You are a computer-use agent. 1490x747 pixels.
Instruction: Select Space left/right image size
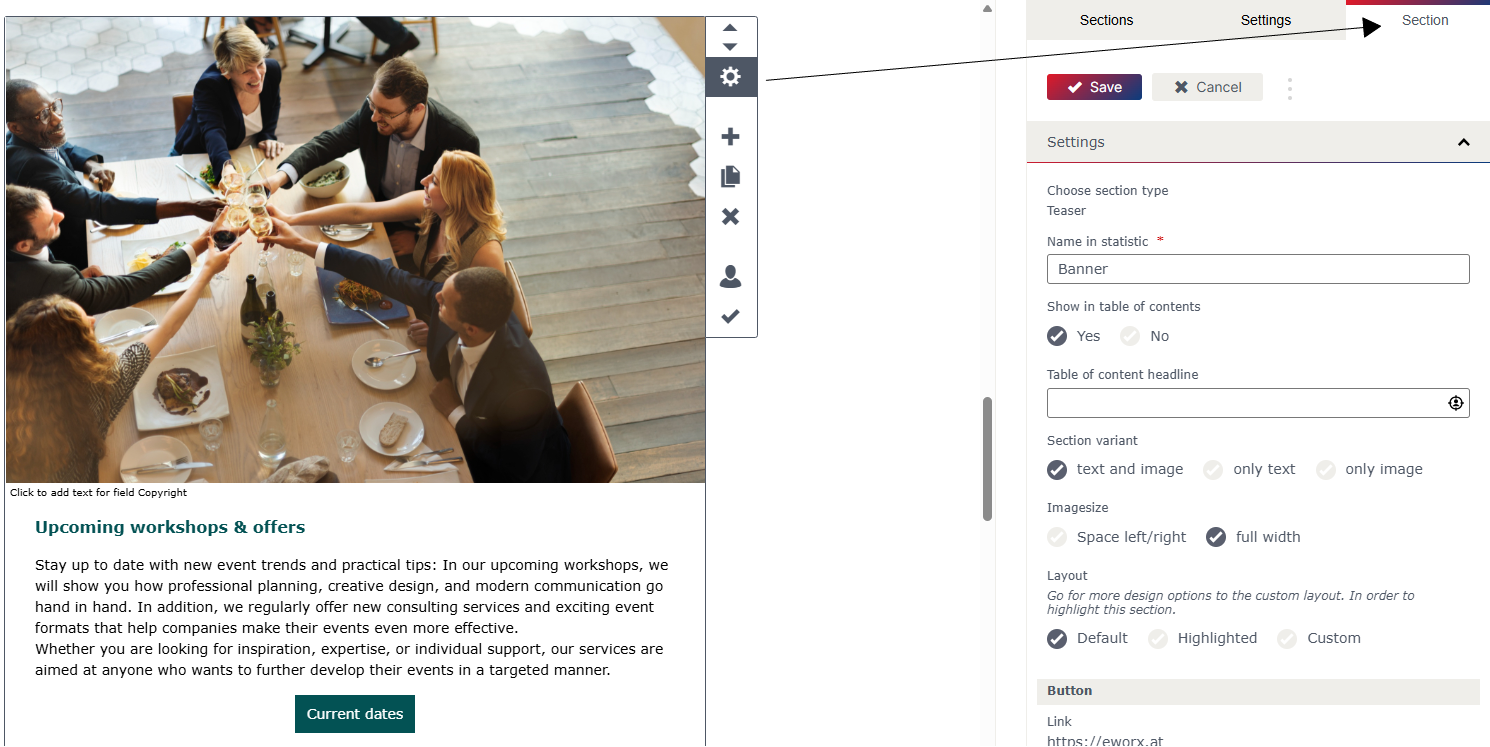pyautogui.click(x=1117, y=537)
